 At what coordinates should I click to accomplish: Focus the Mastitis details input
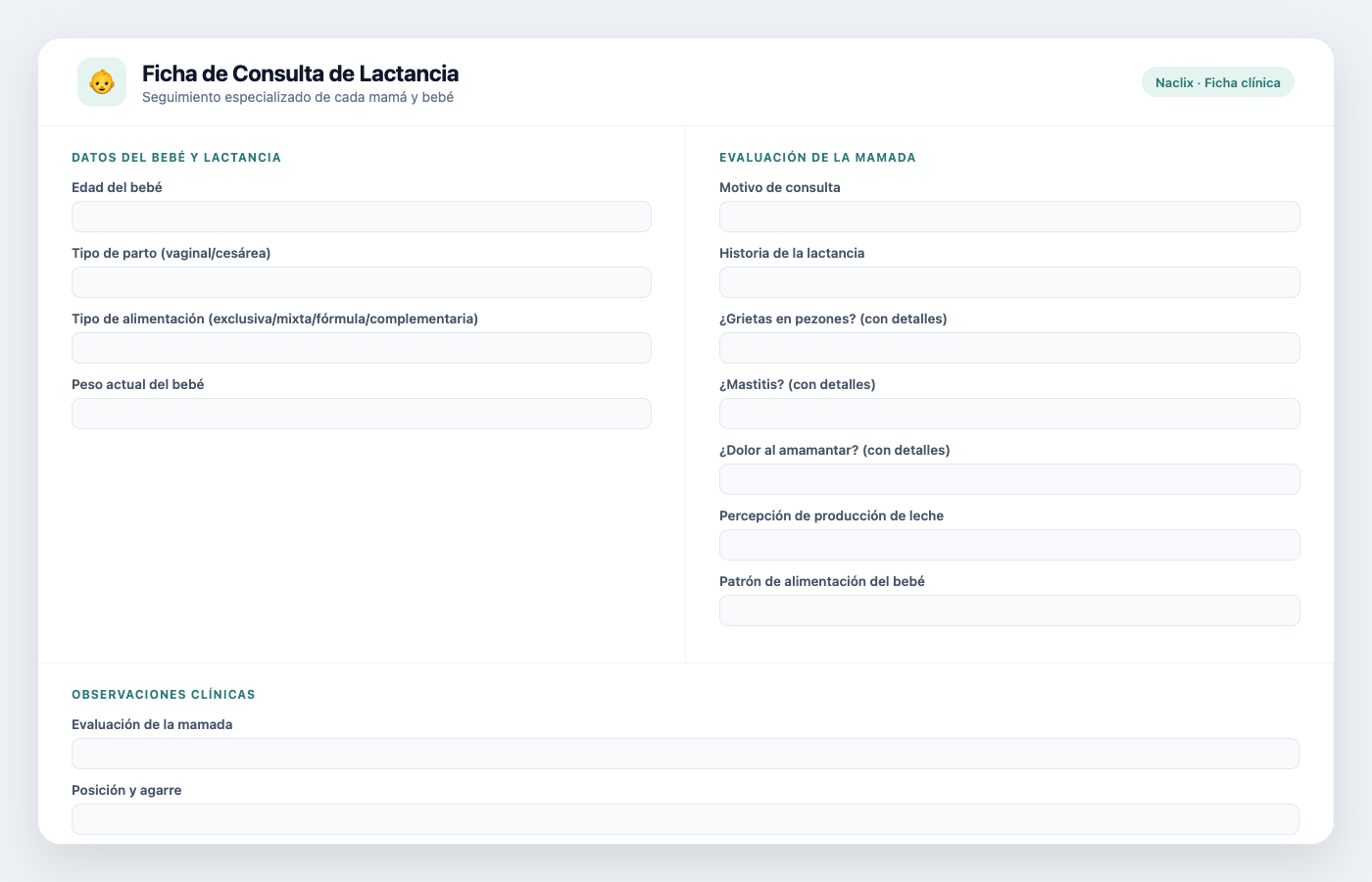click(1009, 414)
